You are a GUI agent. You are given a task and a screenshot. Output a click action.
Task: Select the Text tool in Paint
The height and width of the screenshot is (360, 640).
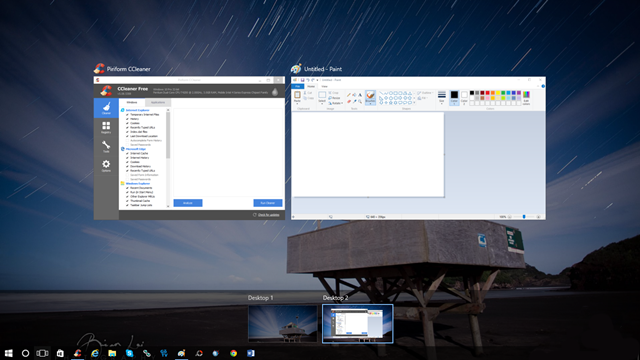360,95
